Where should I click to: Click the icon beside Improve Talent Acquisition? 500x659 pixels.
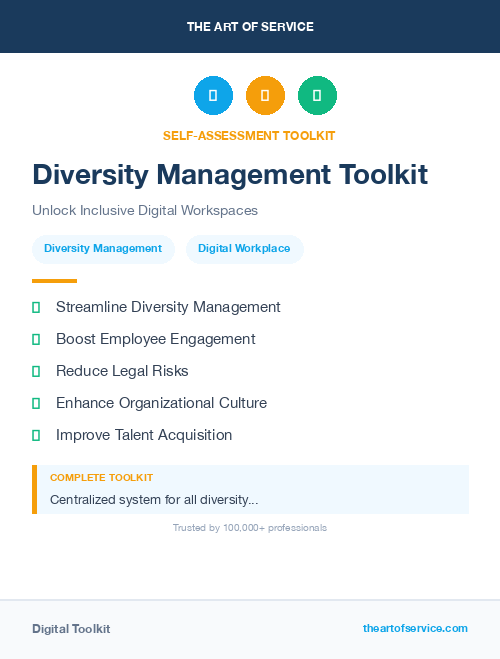point(36,435)
